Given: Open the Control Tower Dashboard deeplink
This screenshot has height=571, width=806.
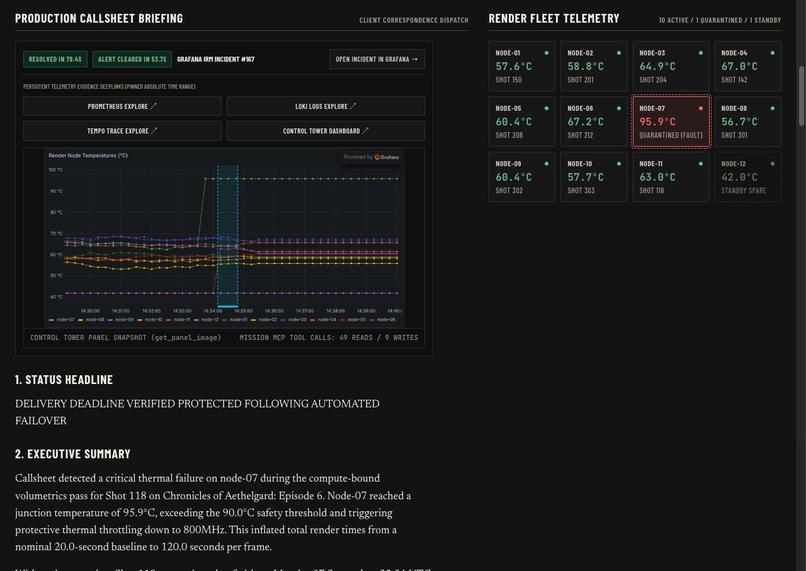Looking at the screenshot, I should click(x=325, y=131).
